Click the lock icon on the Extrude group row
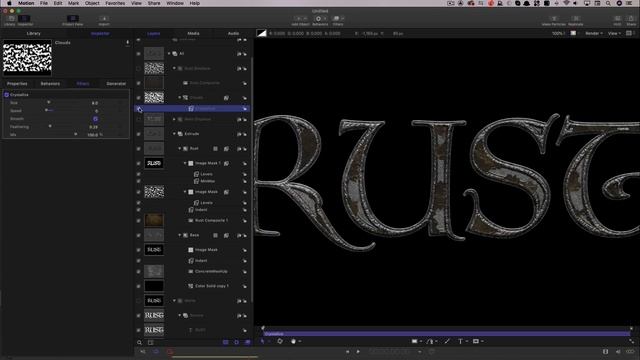 tap(244, 134)
